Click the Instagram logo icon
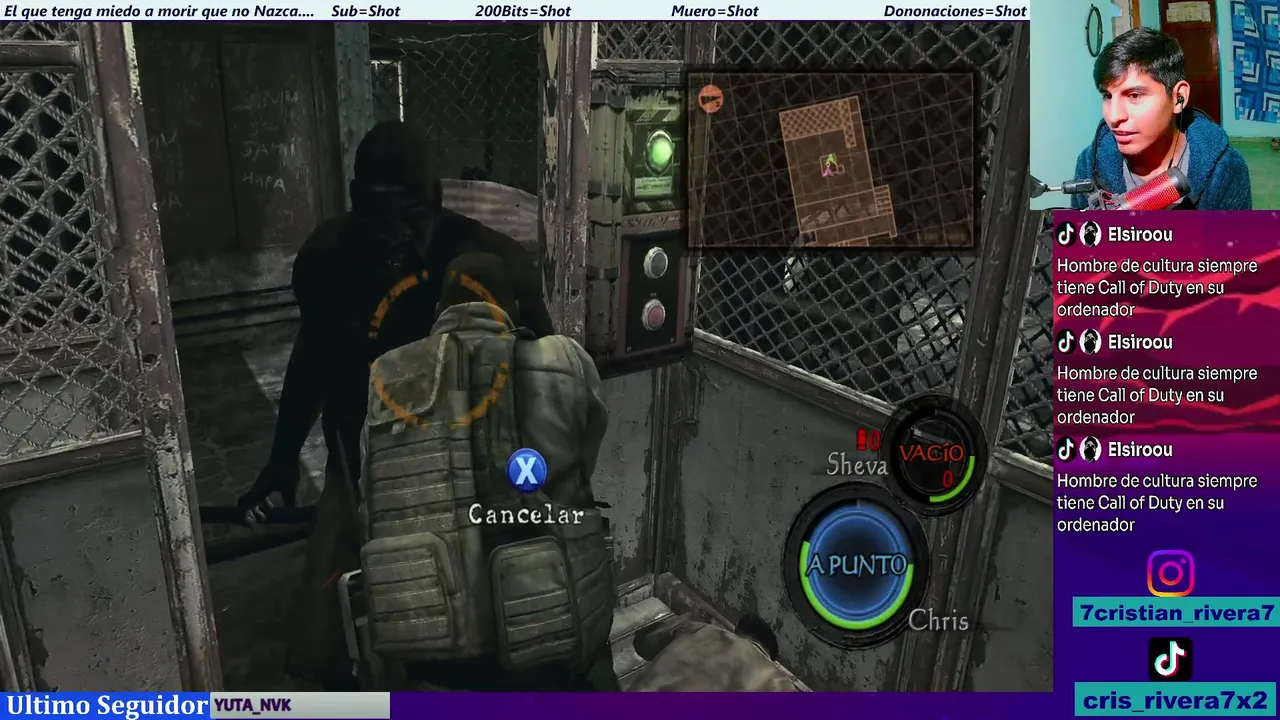 (1170, 574)
